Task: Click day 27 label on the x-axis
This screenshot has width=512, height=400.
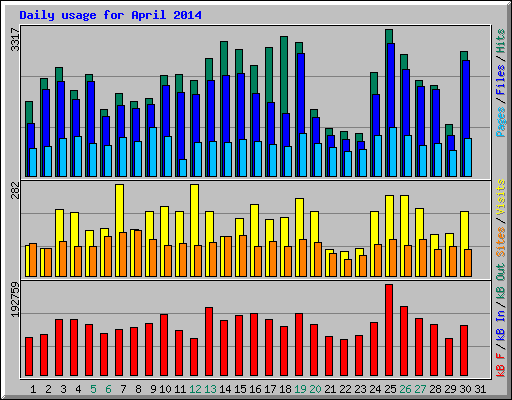Action: click(420, 389)
